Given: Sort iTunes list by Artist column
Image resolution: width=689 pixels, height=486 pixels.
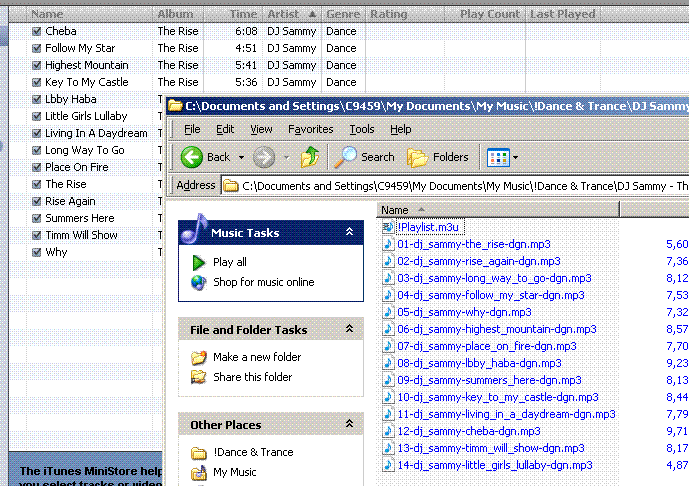Looking at the screenshot, I should click(x=292, y=14).
